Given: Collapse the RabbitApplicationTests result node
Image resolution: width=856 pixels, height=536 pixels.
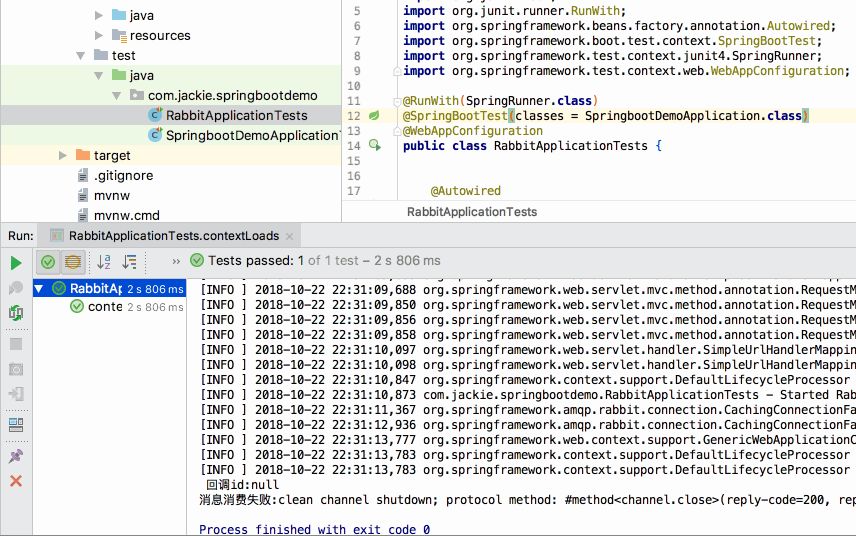Looking at the screenshot, I should coord(39,289).
